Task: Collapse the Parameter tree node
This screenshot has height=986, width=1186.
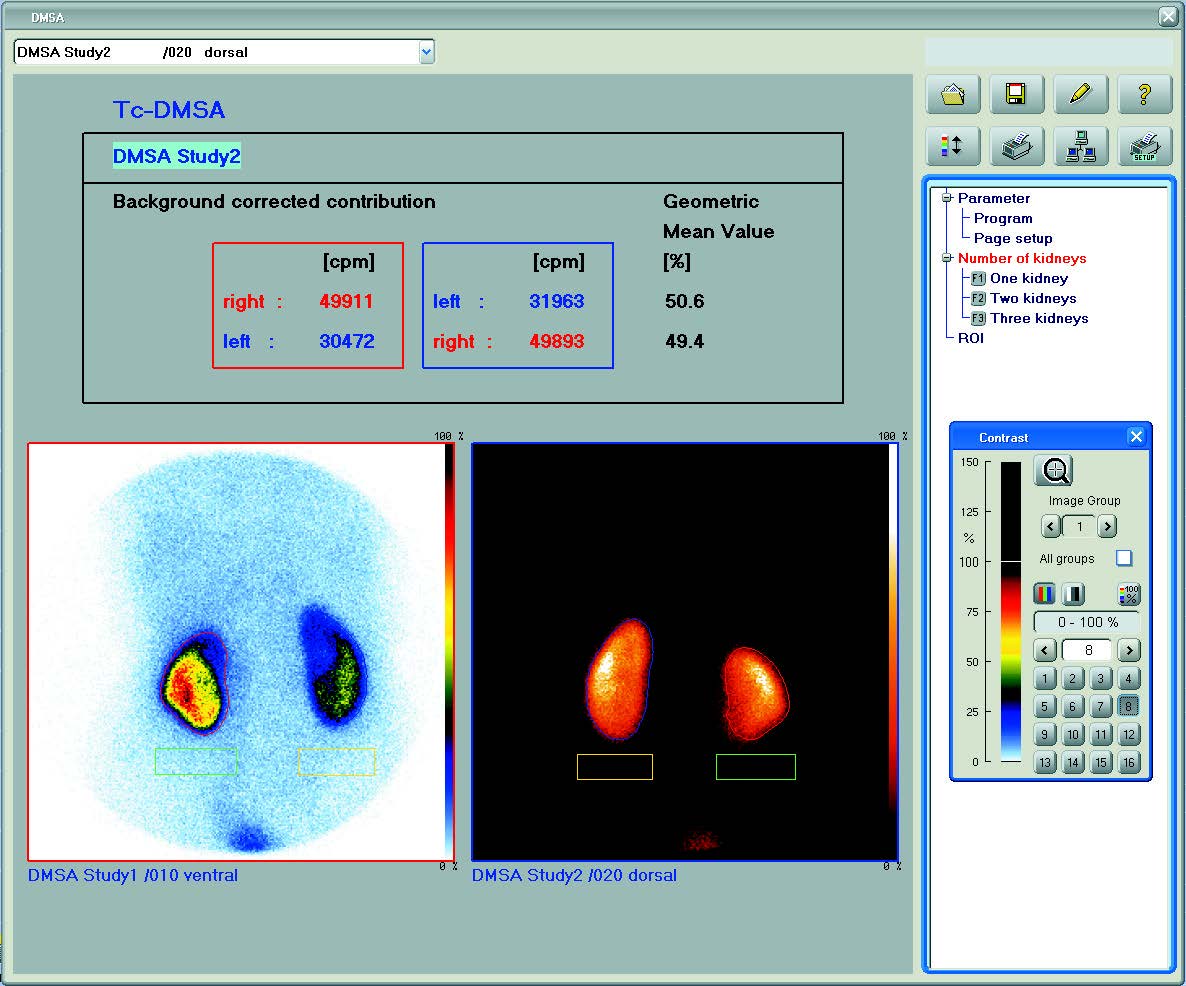Action: [x=946, y=198]
